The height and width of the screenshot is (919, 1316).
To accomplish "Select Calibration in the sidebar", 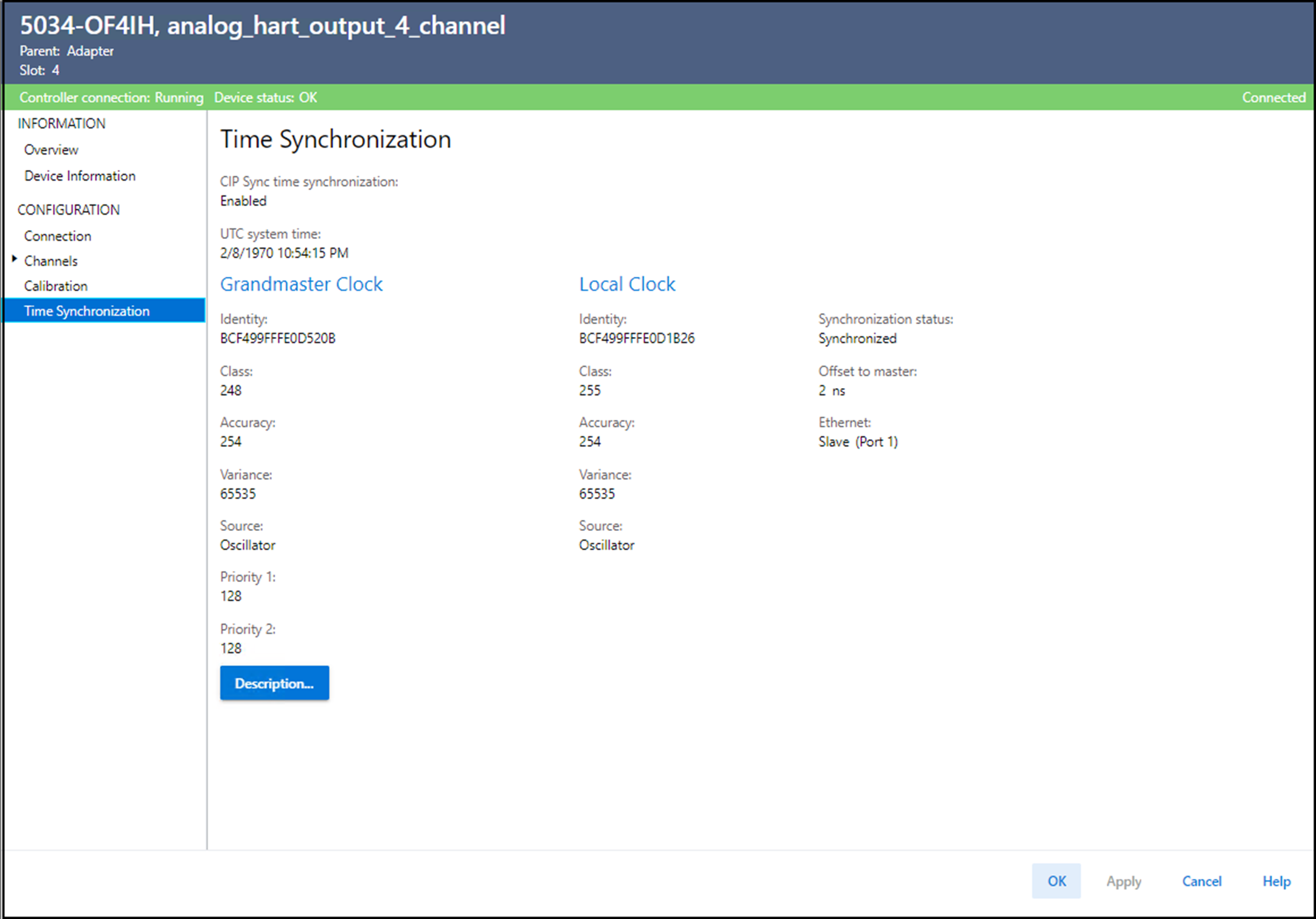I will (x=56, y=286).
